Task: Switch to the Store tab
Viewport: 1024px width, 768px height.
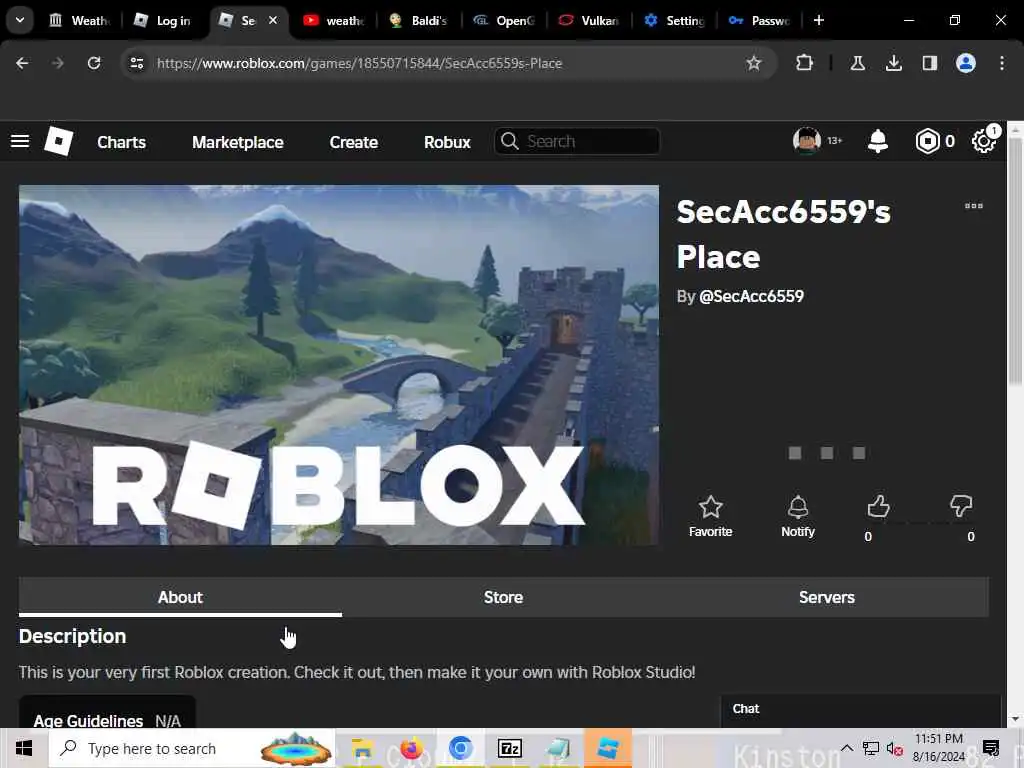Action: (x=504, y=597)
